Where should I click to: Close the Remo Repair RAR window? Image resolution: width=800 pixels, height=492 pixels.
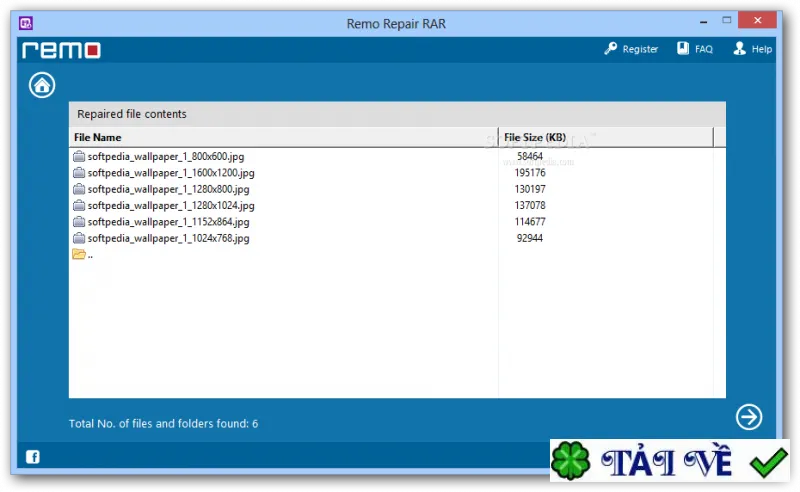(x=758, y=21)
